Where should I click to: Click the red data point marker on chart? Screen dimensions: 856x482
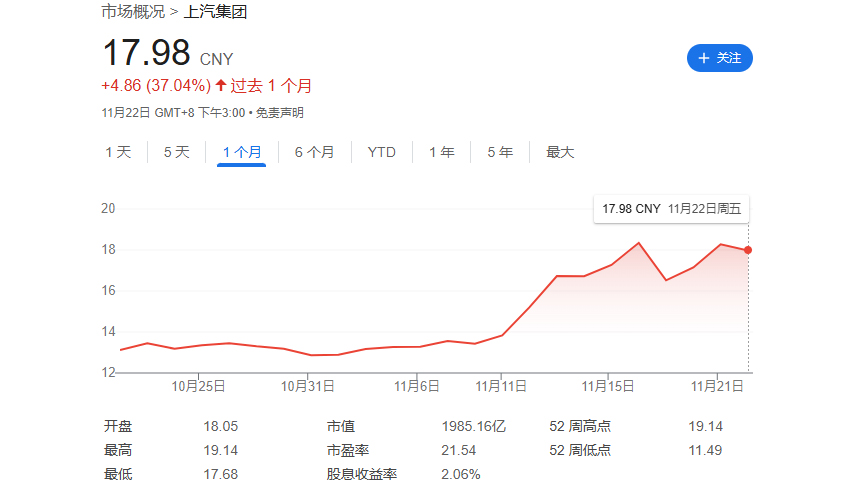(748, 250)
